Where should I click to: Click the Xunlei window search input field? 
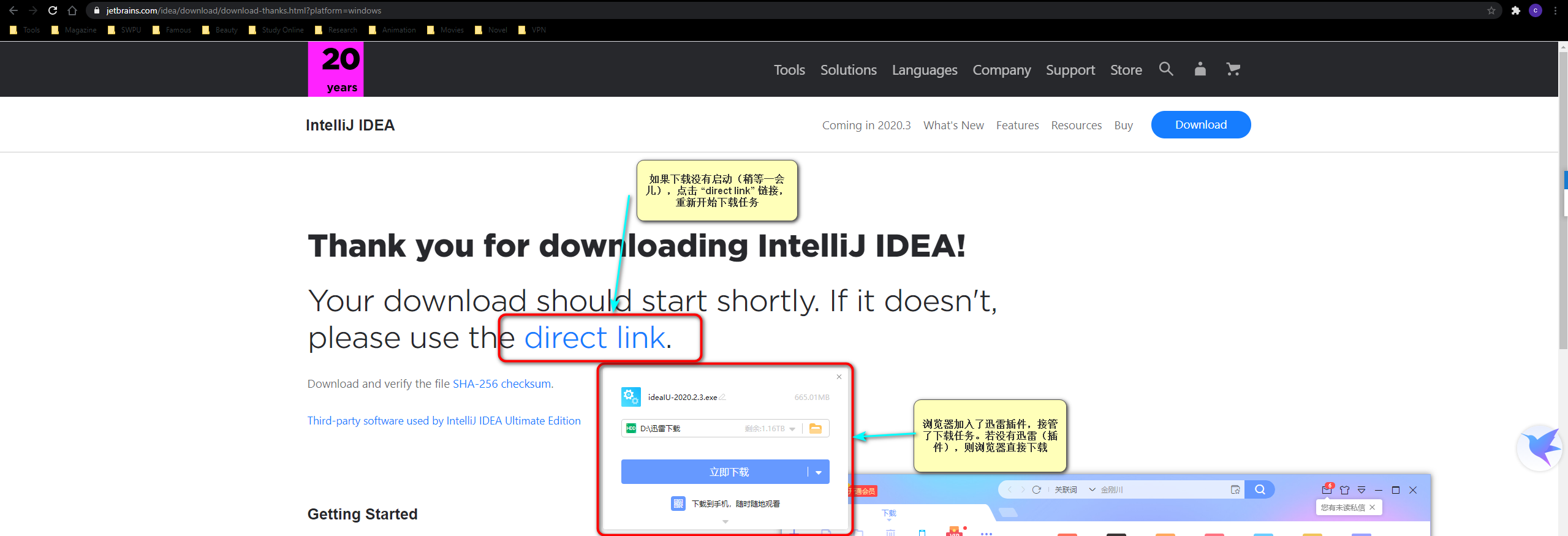pyautogui.click(x=1161, y=489)
